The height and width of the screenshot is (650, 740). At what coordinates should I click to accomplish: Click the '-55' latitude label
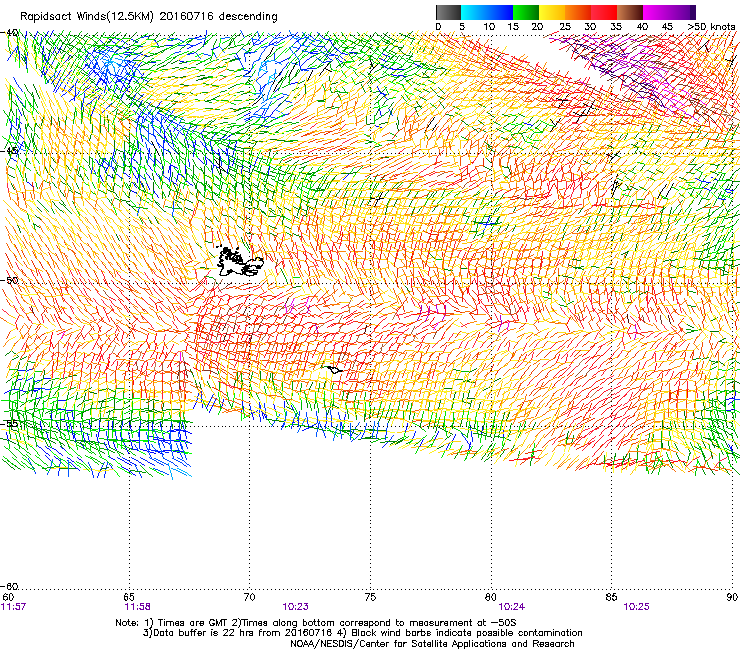pos(10,424)
